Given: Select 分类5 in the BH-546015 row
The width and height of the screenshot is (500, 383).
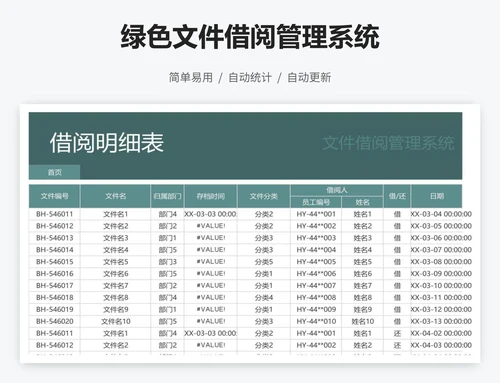Looking at the screenshot, I should [264, 262].
